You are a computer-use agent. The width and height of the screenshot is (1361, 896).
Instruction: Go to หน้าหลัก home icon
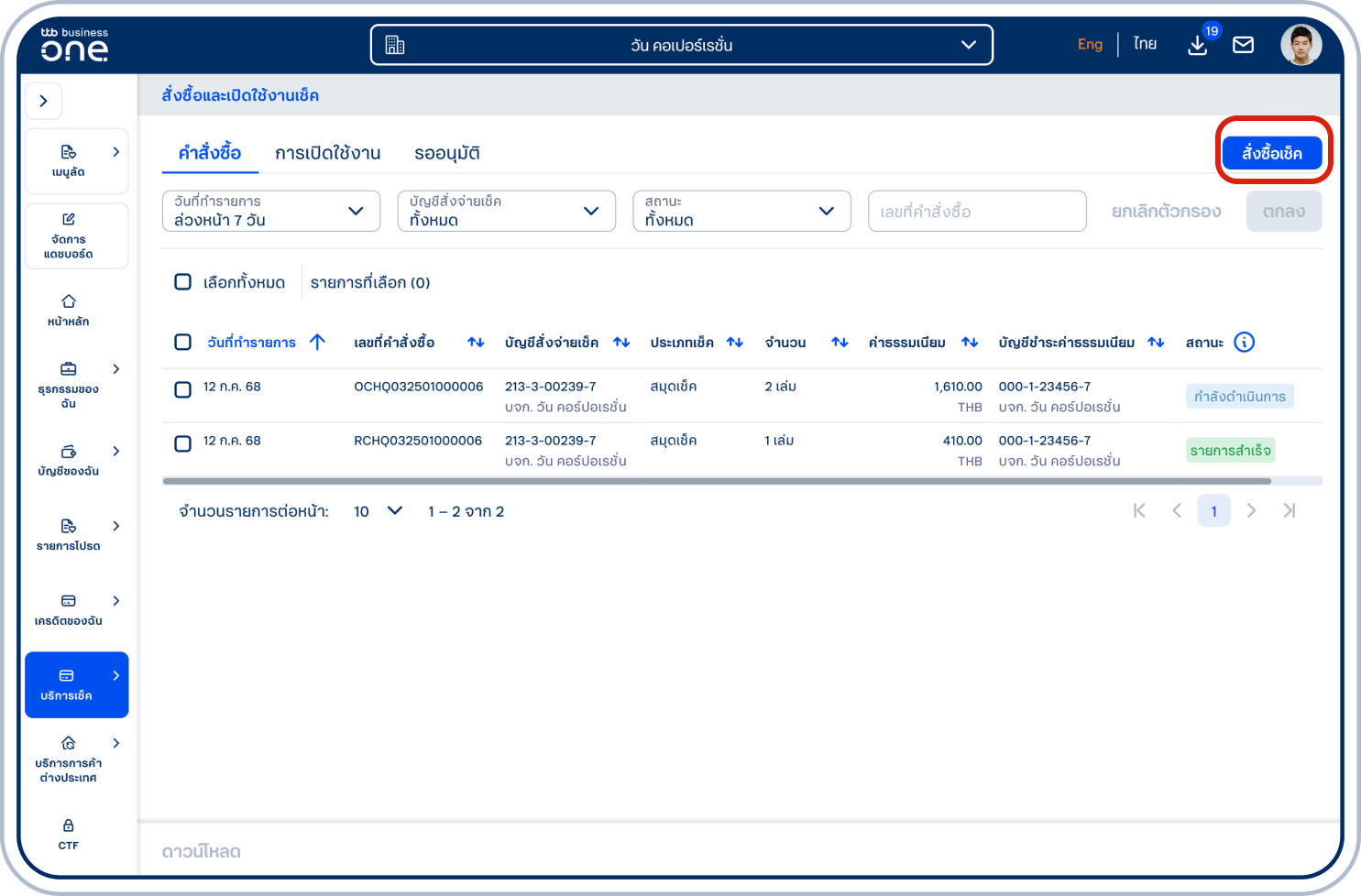[x=69, y=301]
